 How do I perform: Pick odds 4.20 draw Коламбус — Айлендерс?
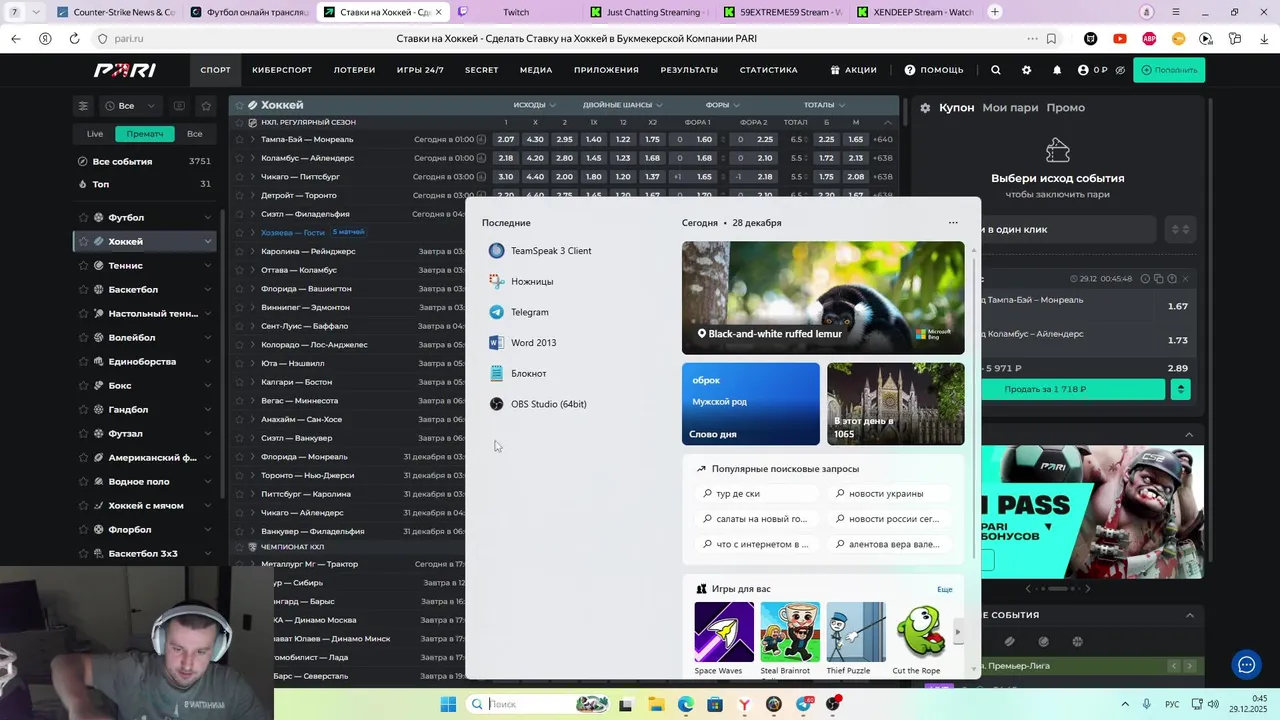(x=535, y=158)
